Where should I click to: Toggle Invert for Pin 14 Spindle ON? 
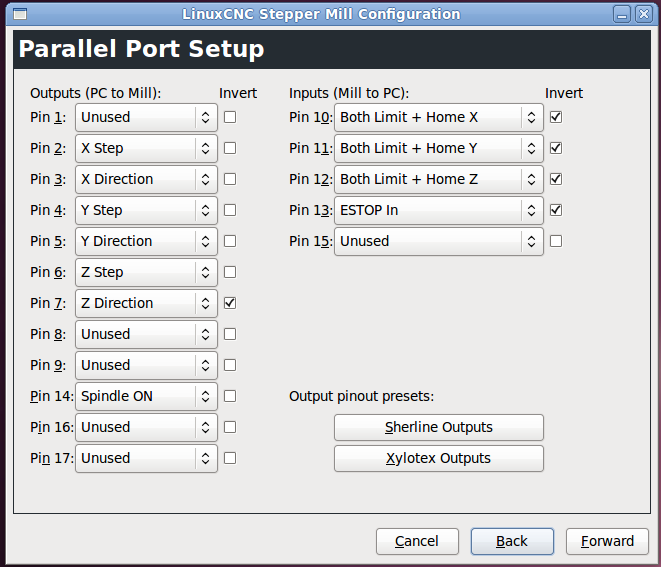click(231, 396)
